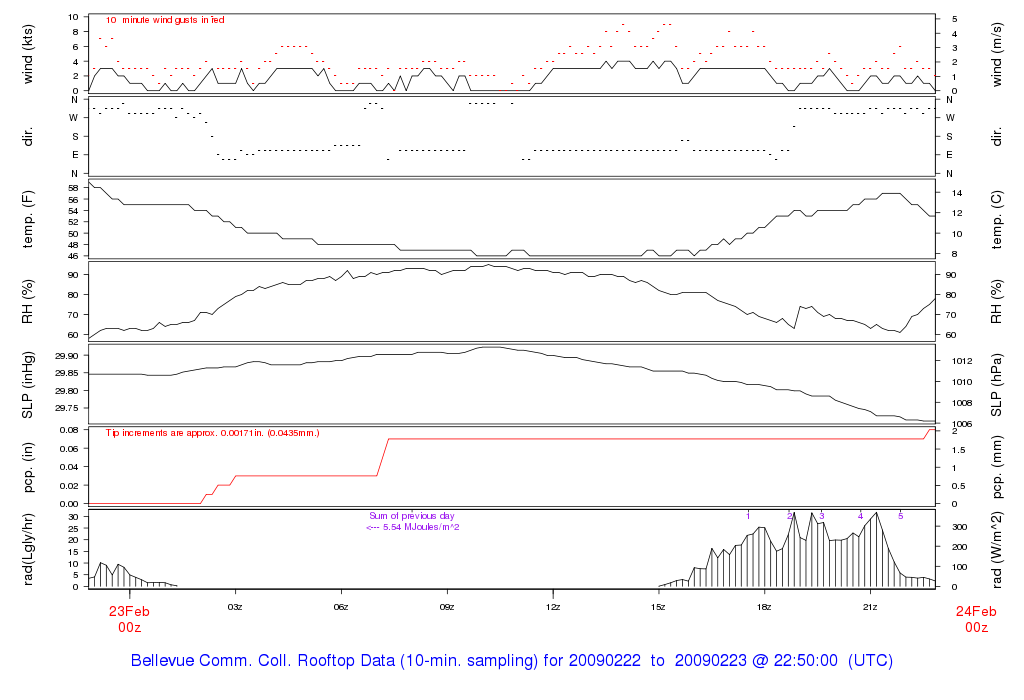Click the 'temp. (C)' axis label
Image resolution: width=1024 pixels, height=700 pixels.
pyautogui.click(x=996, y=219)
